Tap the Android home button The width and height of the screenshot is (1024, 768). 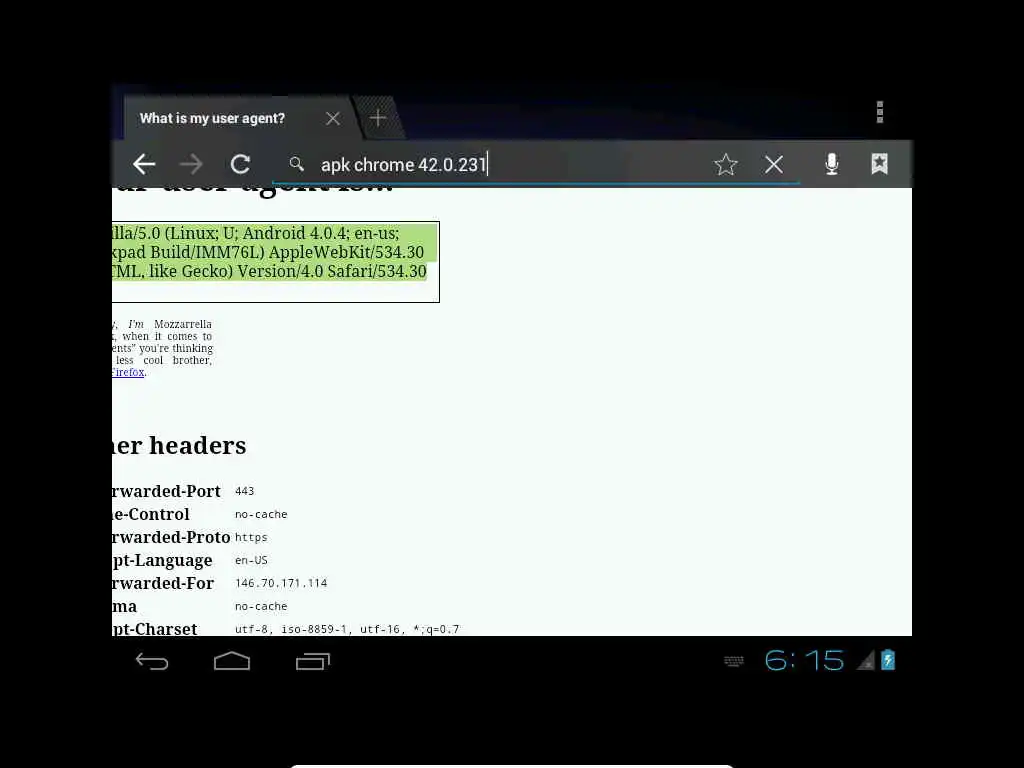pyautogui.click(x=232, y=662)
